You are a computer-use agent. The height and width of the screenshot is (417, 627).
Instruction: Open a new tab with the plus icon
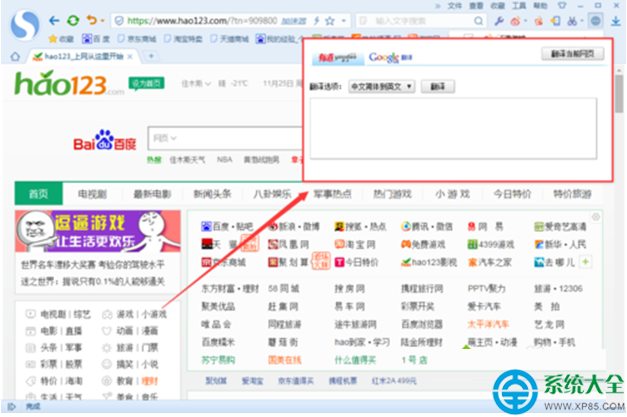pyautogui.click(x=150, y=57)
